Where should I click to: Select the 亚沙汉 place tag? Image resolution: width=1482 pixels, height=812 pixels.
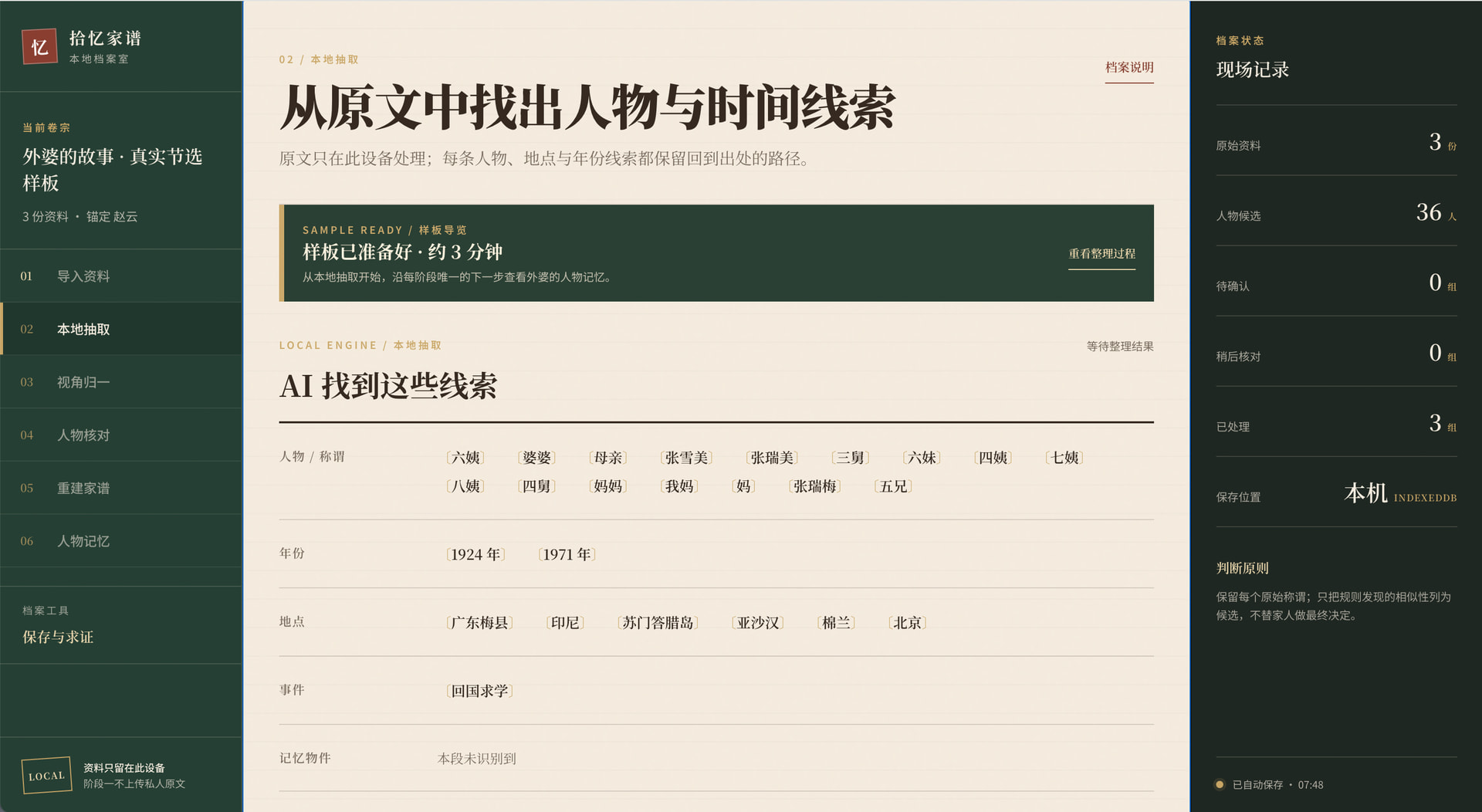click(757, 623)
